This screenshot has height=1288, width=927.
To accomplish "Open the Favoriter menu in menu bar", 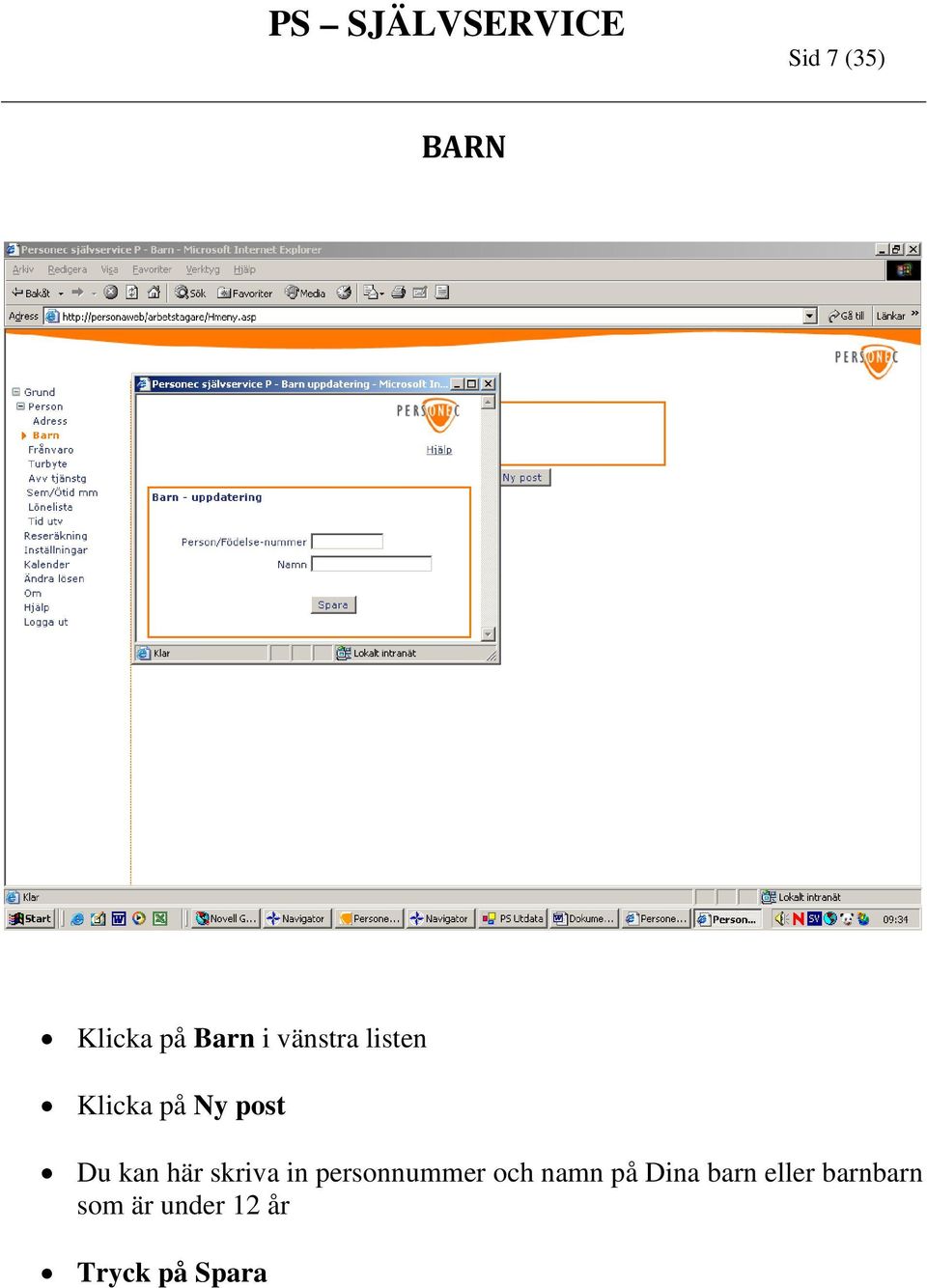I will point(152,269).
